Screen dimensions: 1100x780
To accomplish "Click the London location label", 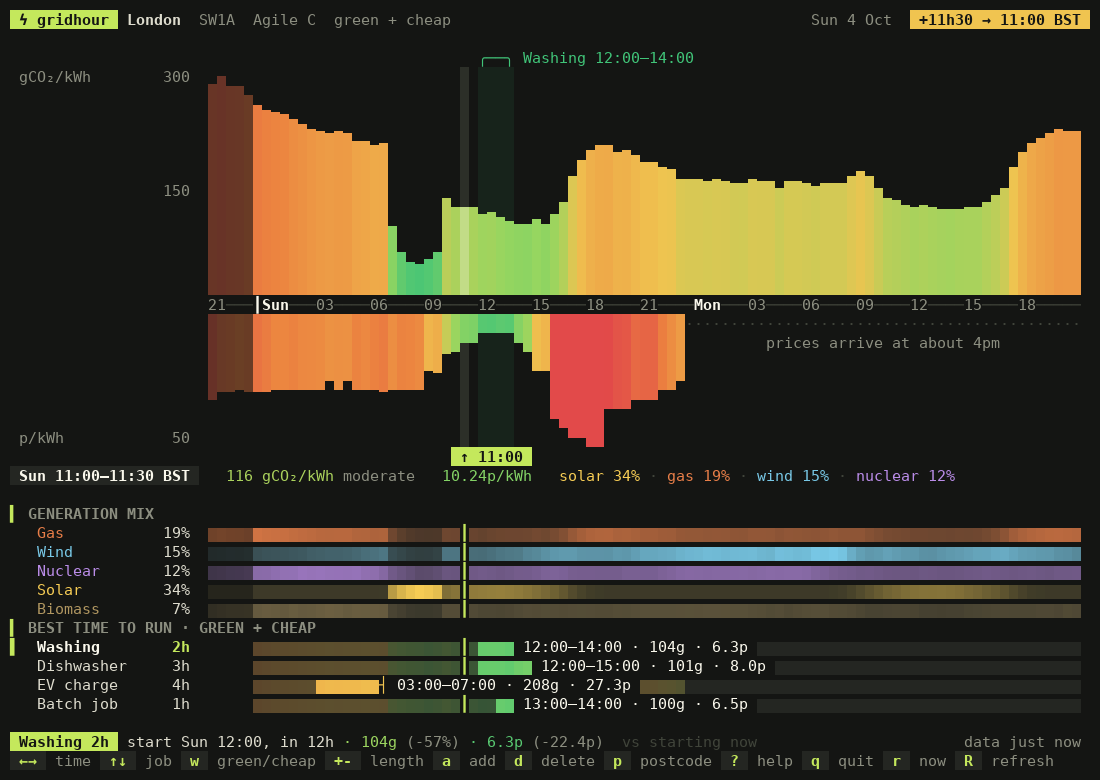I will pos(154,20).
